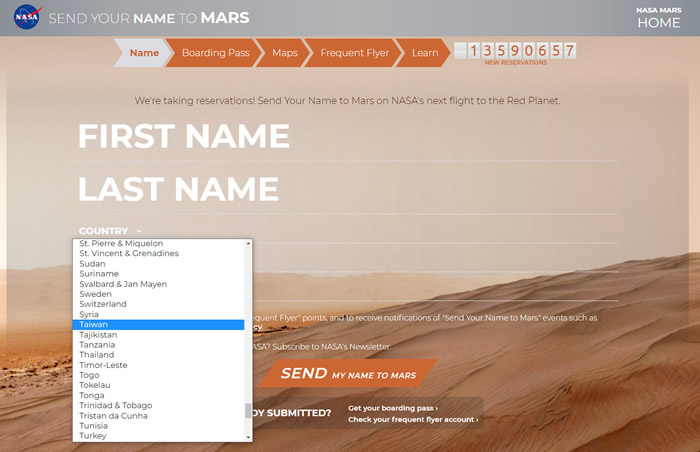Switch to the Boarding Pass tab
700x452 pixels.
pyautogui.click(x=215, y=53)
